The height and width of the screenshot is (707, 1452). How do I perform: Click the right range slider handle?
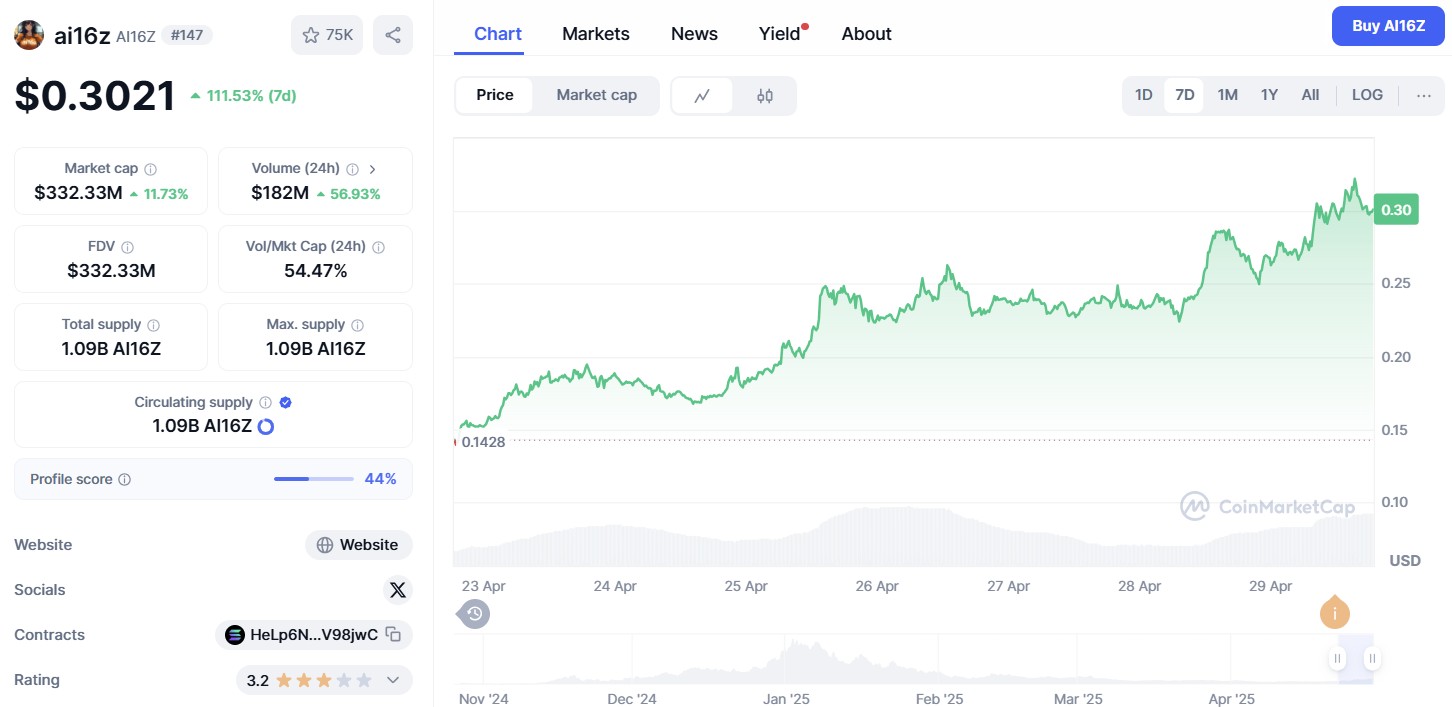(x=1372, y=658)
